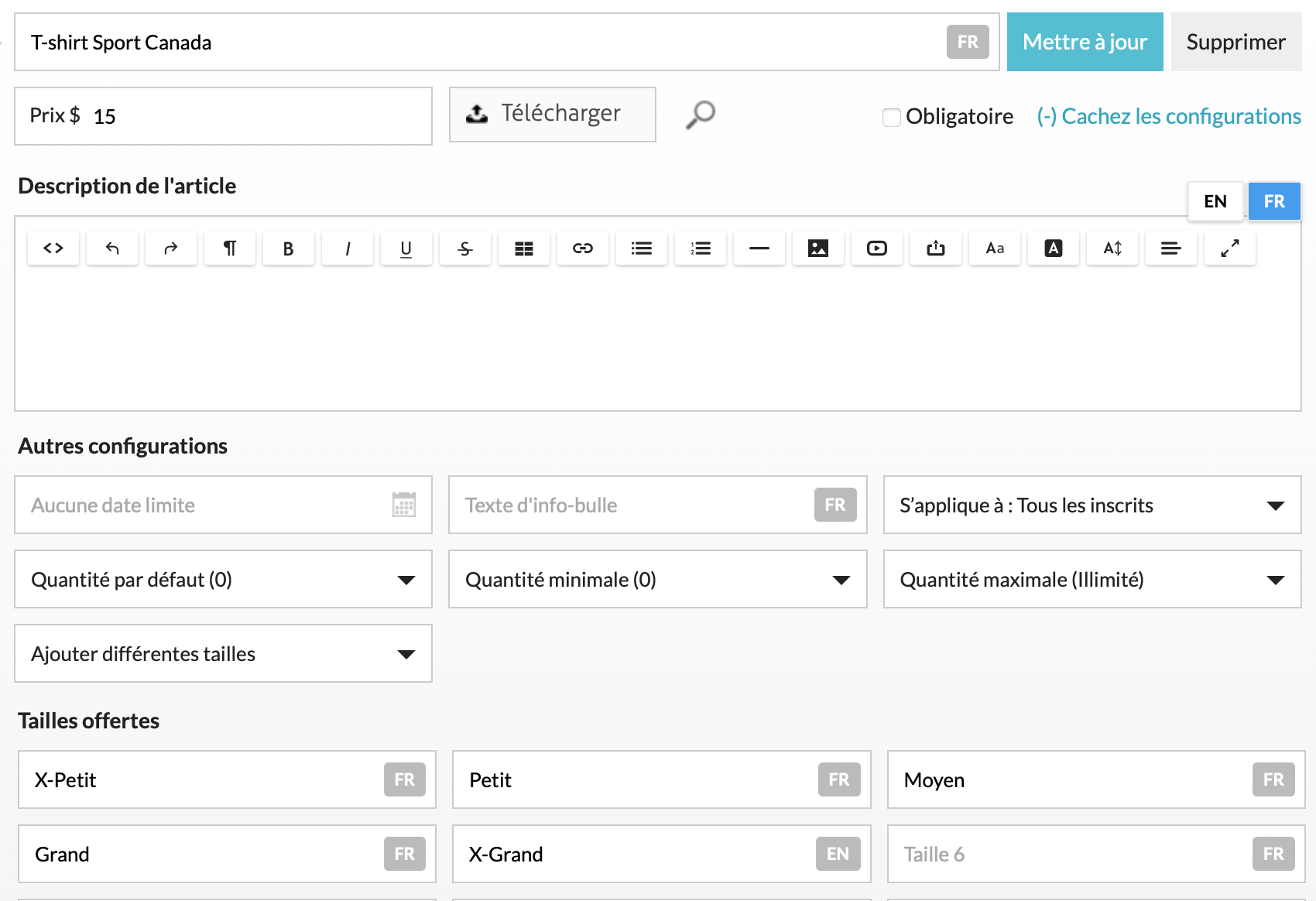Viewport: 1316px width, 901px height.
Task: Check the Obligatoire checkbox
Action: 892,117
